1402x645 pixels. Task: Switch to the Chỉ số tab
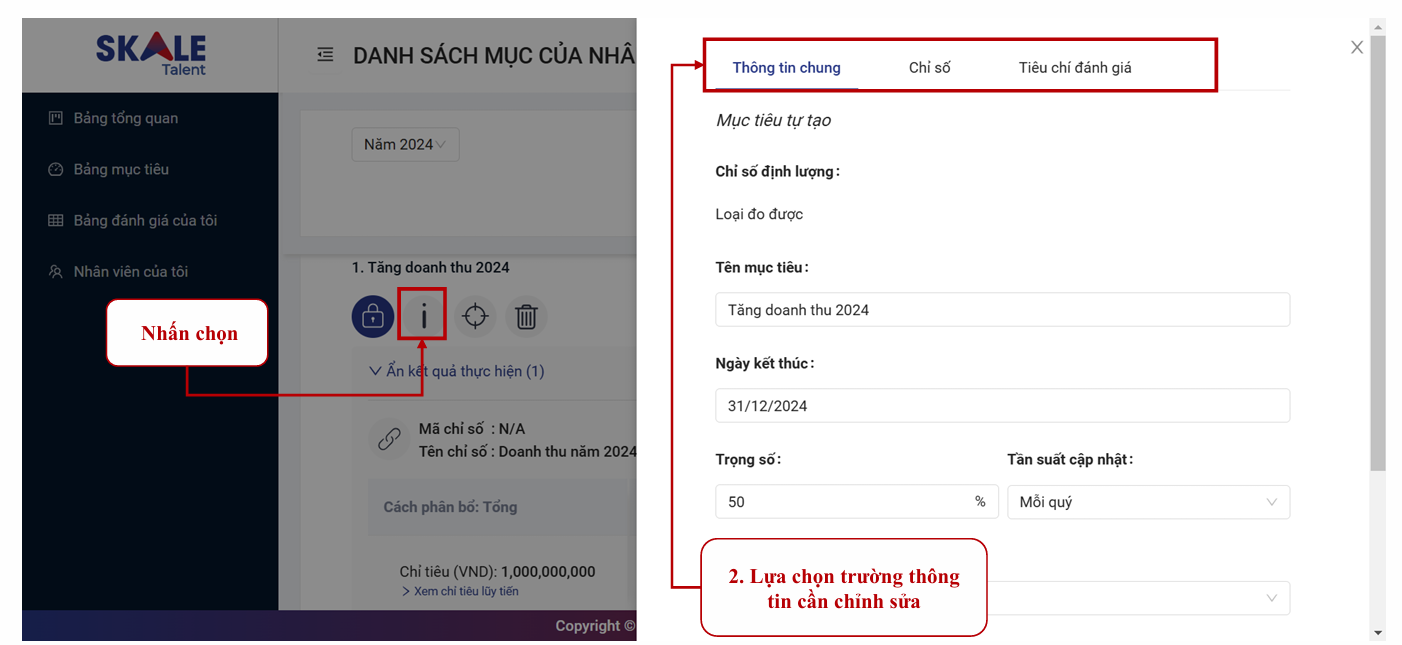[x=929, y=68]
